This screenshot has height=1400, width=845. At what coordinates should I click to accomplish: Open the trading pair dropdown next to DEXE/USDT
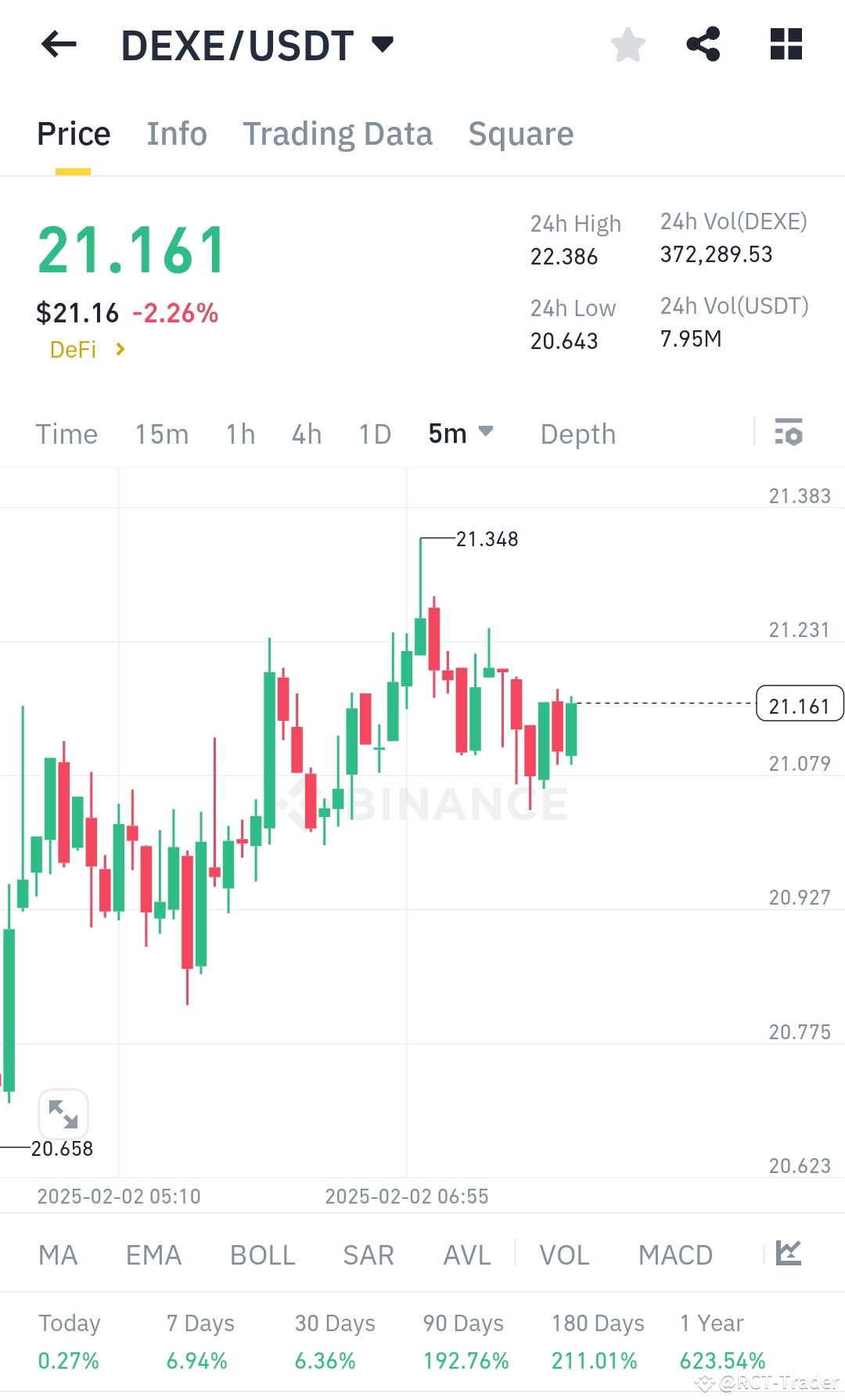click(383, 45)
